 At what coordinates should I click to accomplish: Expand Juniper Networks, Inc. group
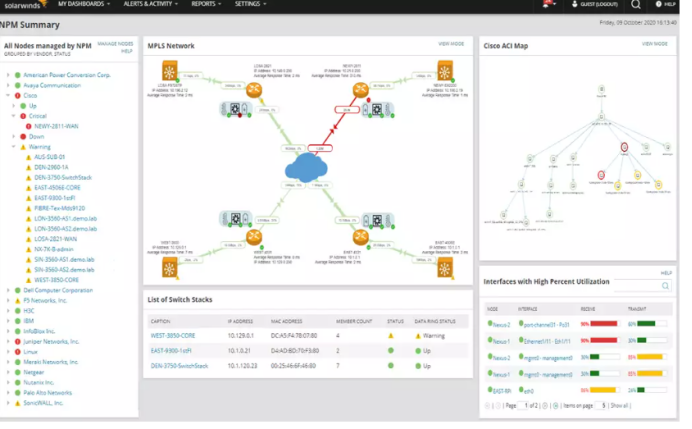click(x=8, y=342)
